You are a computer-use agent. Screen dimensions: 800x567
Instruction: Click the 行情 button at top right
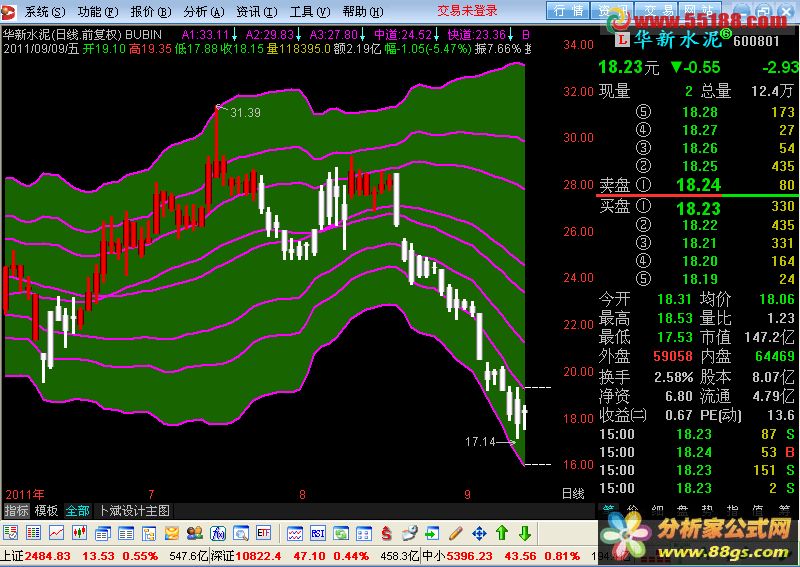coord(568,11)
